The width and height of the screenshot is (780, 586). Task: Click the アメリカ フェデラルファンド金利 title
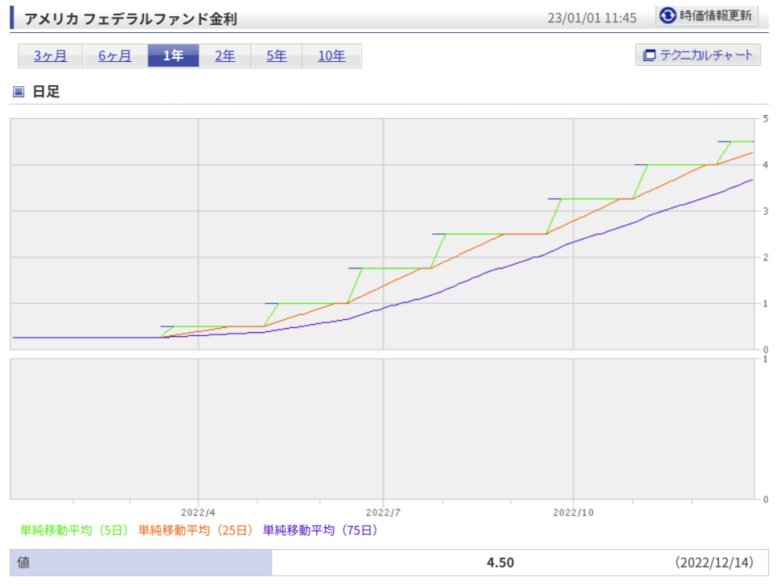(131, 19)
